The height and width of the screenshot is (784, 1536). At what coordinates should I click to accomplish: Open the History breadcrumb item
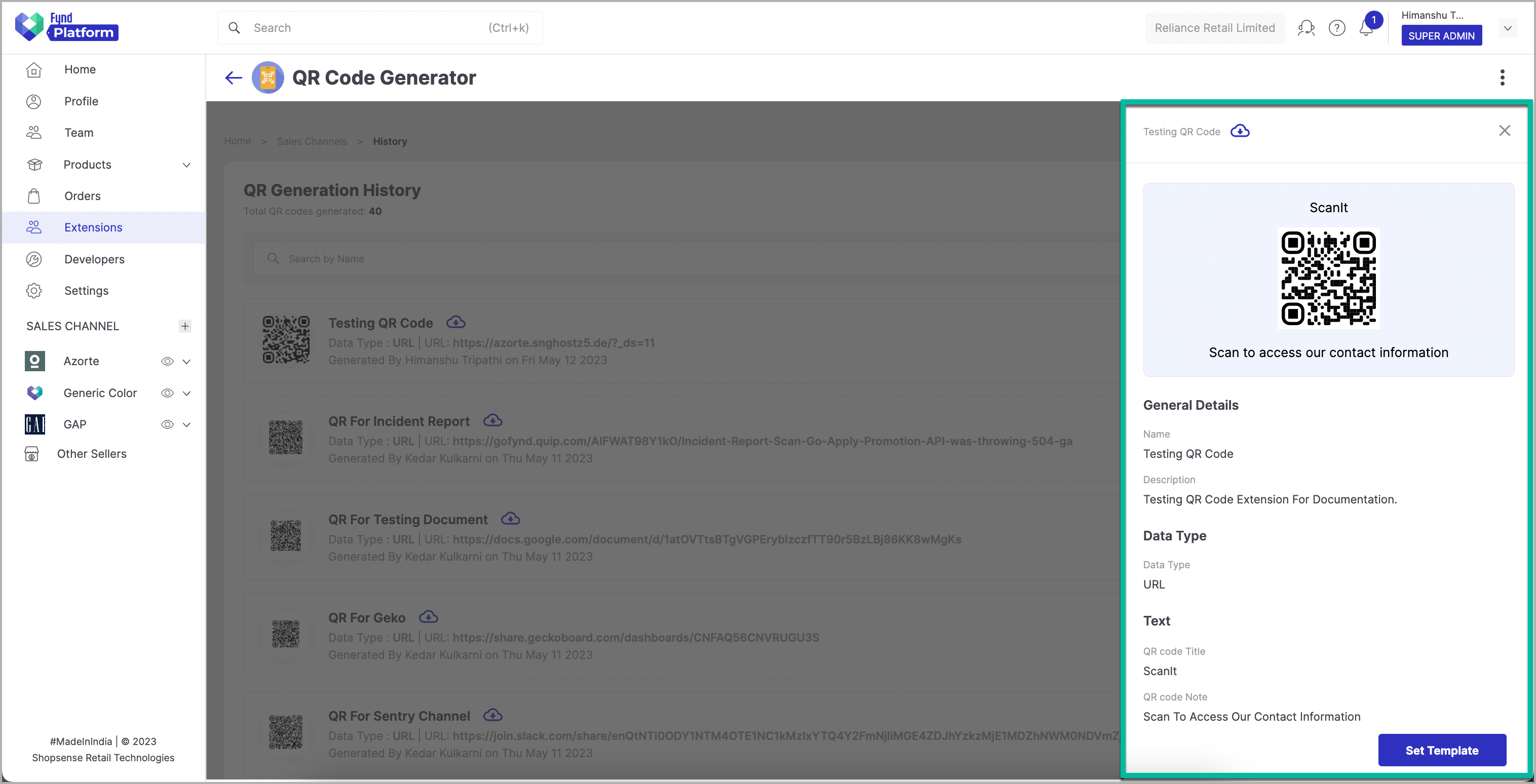tap(390, 141)
